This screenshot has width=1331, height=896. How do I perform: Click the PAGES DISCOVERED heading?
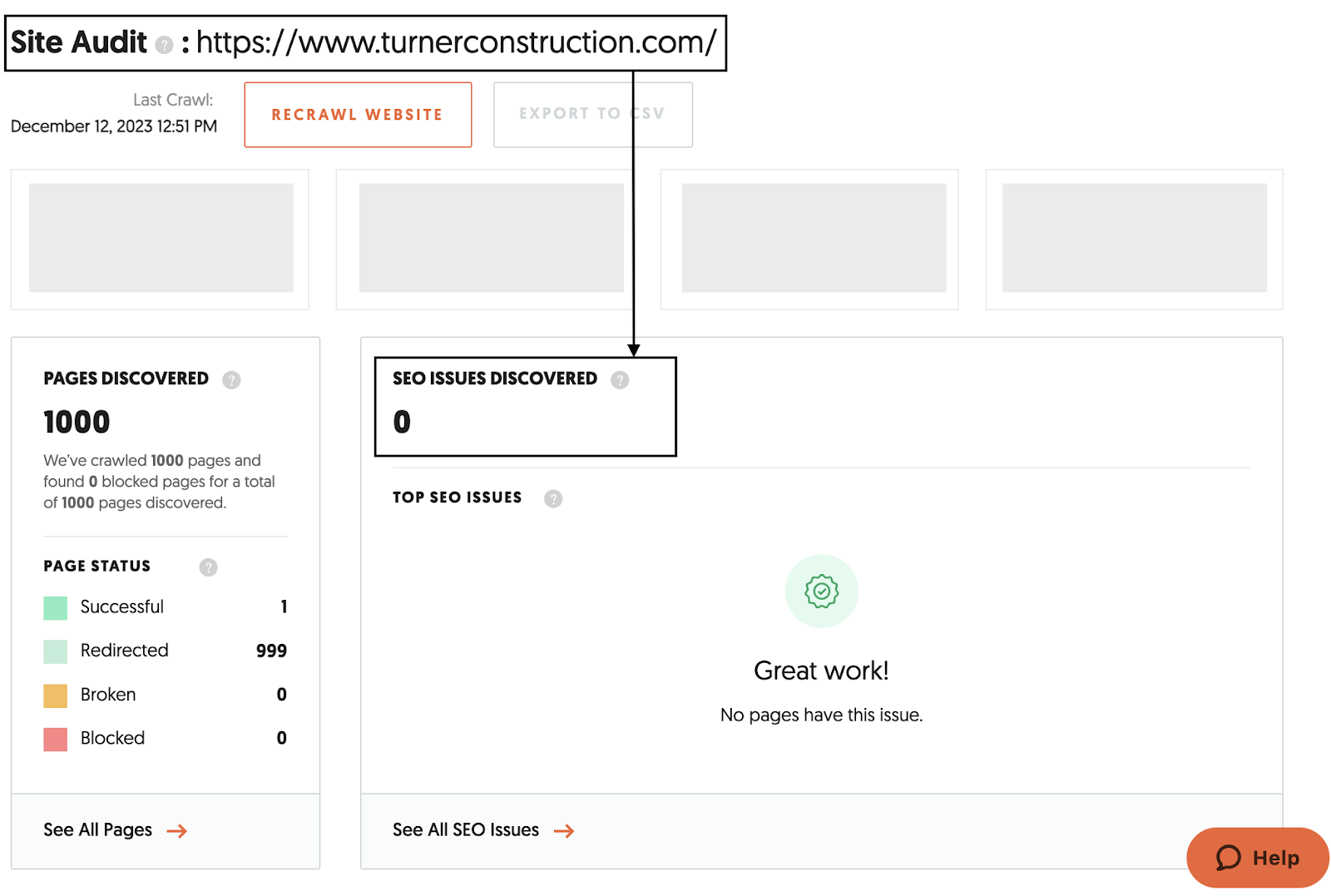pos(126,379)
